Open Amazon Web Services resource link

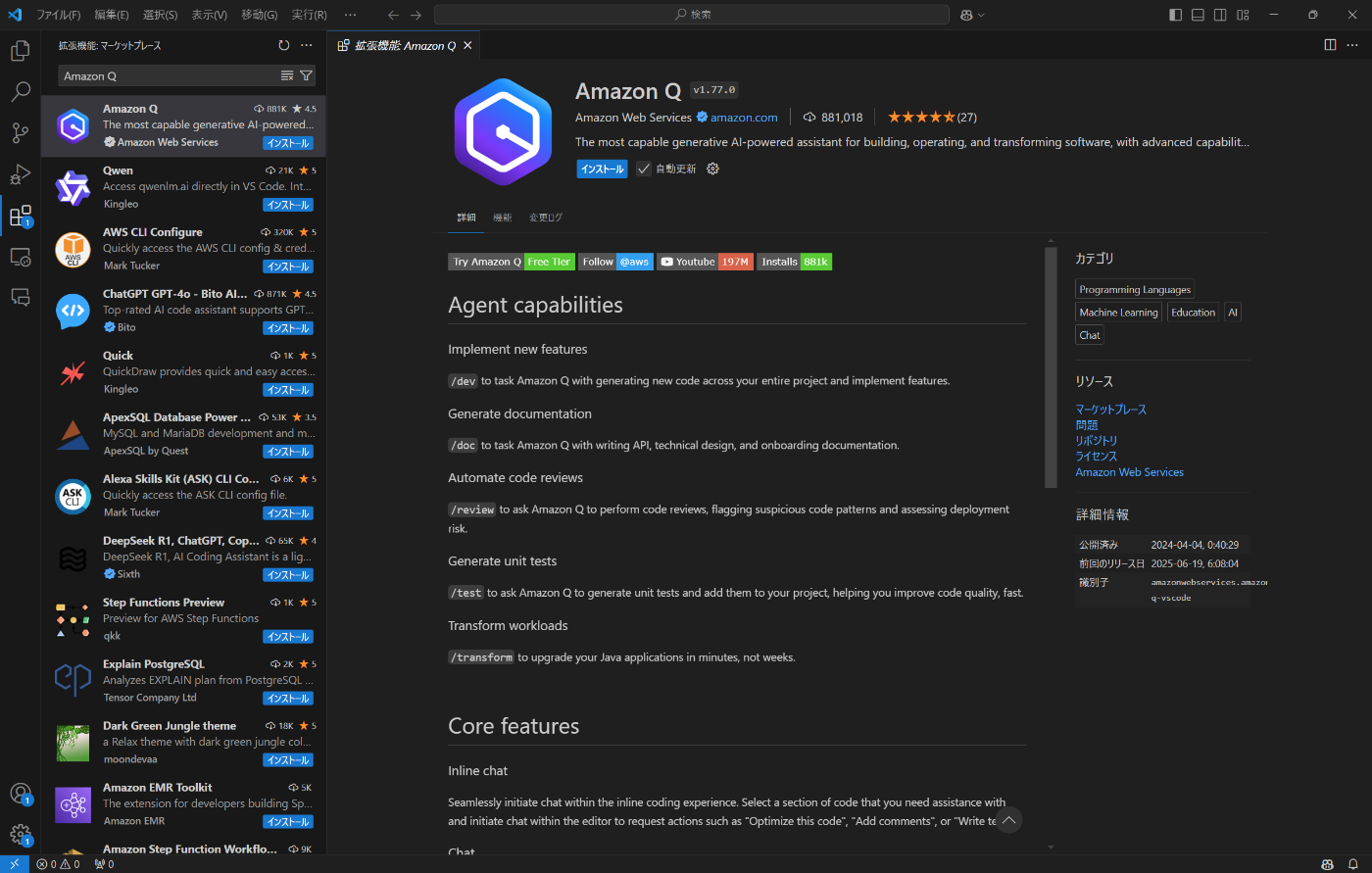[x=1129, y=472]
